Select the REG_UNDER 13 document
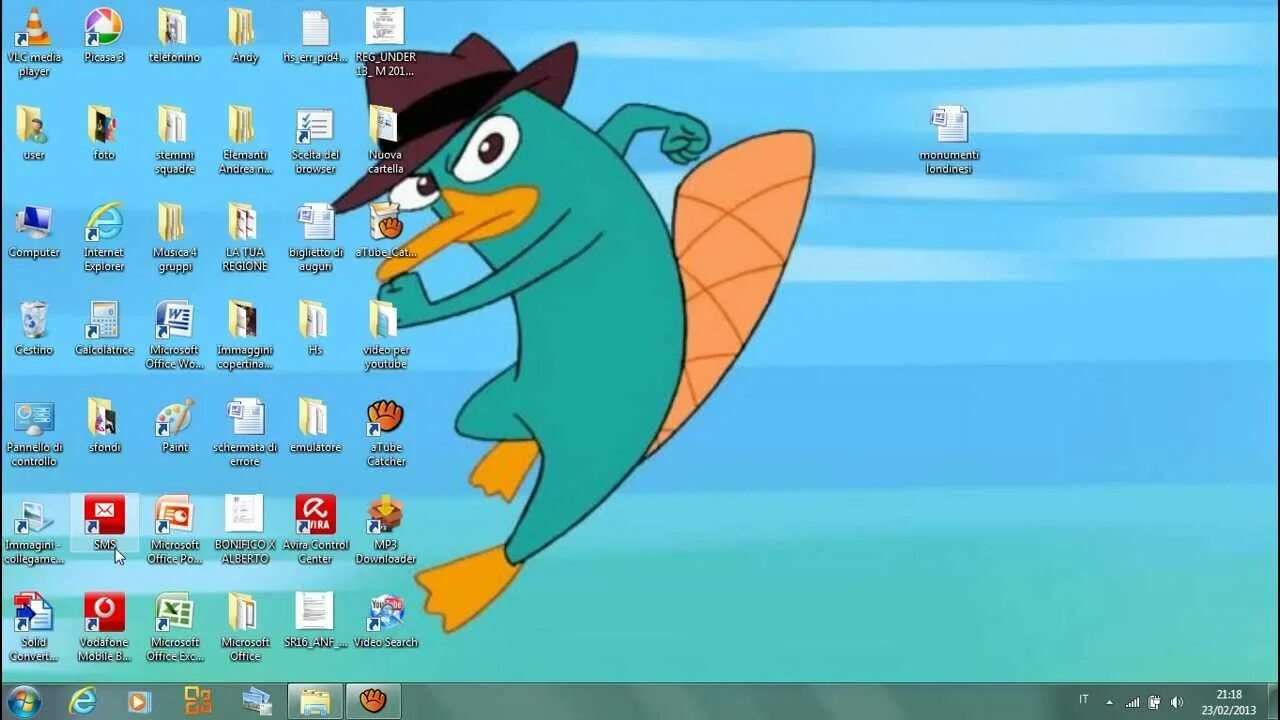The height and width of the screenshot is (720, 1280). click(x=385, y=41)
